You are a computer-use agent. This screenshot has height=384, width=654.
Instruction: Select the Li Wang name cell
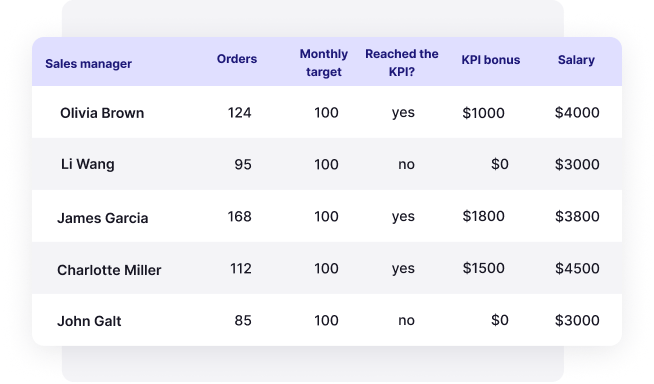pyautogui.click(x=88, y=164)
